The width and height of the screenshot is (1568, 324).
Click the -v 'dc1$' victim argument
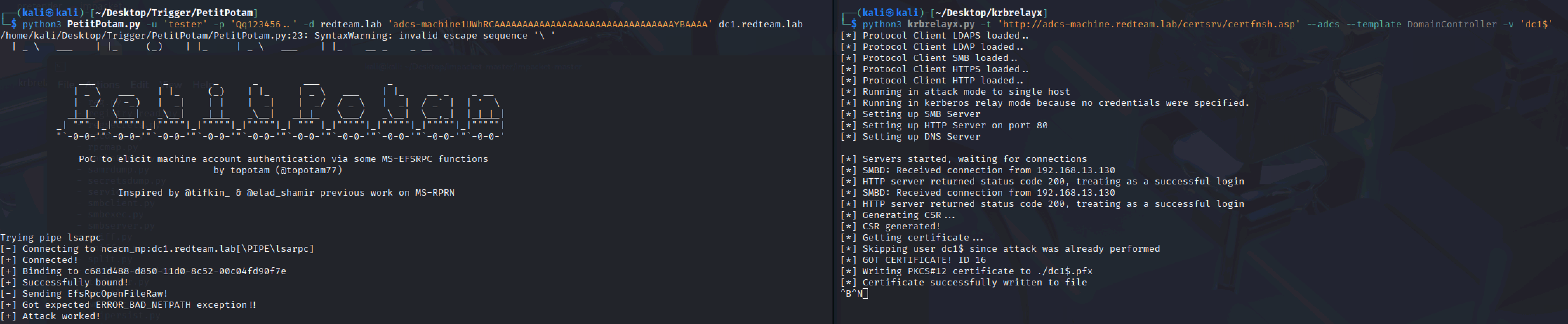(x=1528, y=24)
